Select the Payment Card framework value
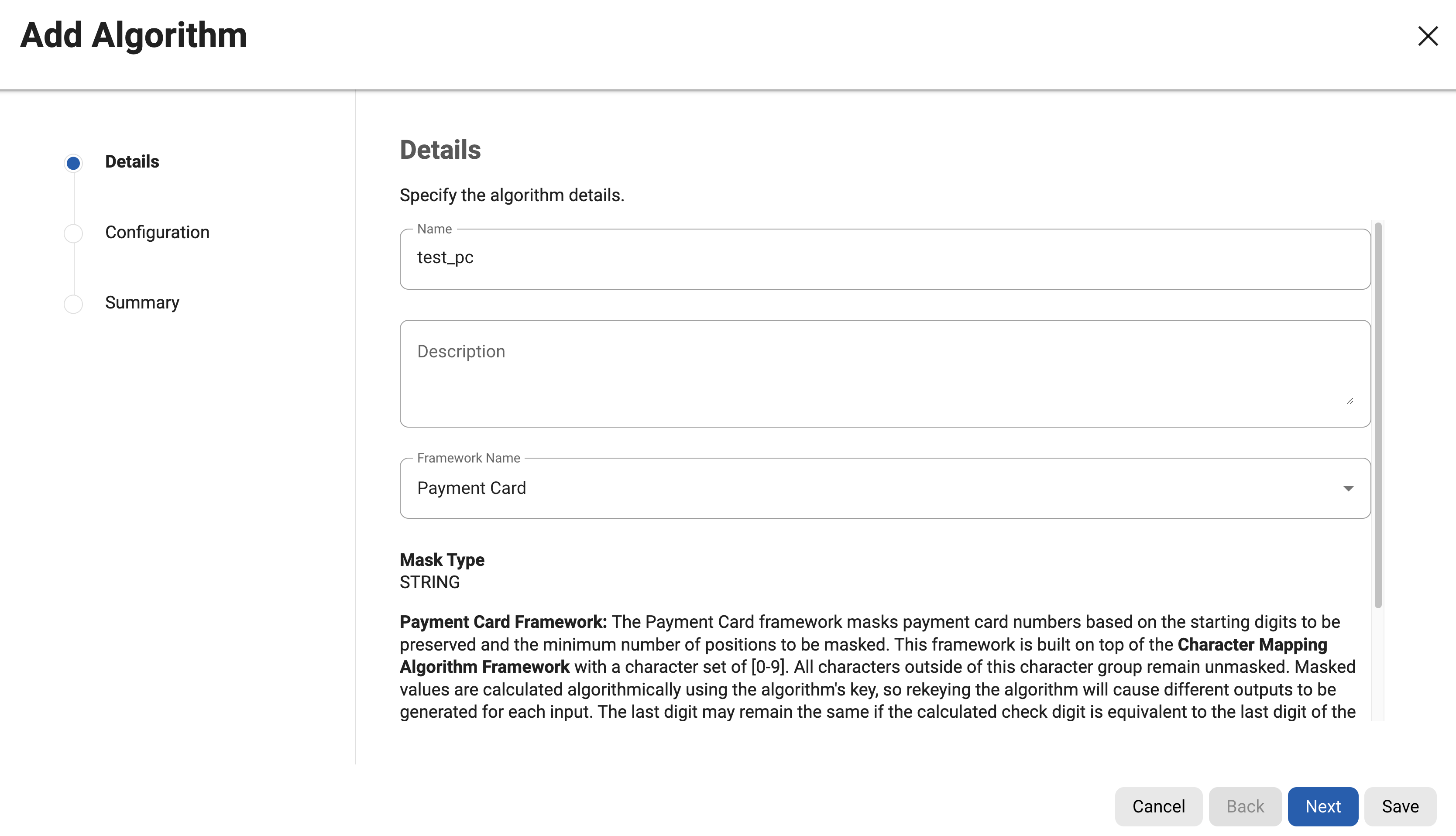The image size is (1456, 836). coord(471,487)
